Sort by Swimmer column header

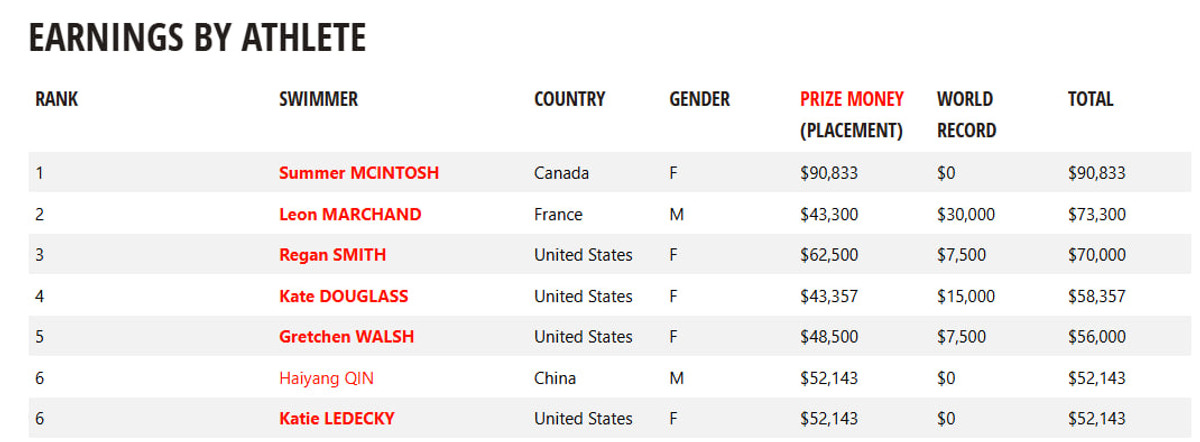318,99
